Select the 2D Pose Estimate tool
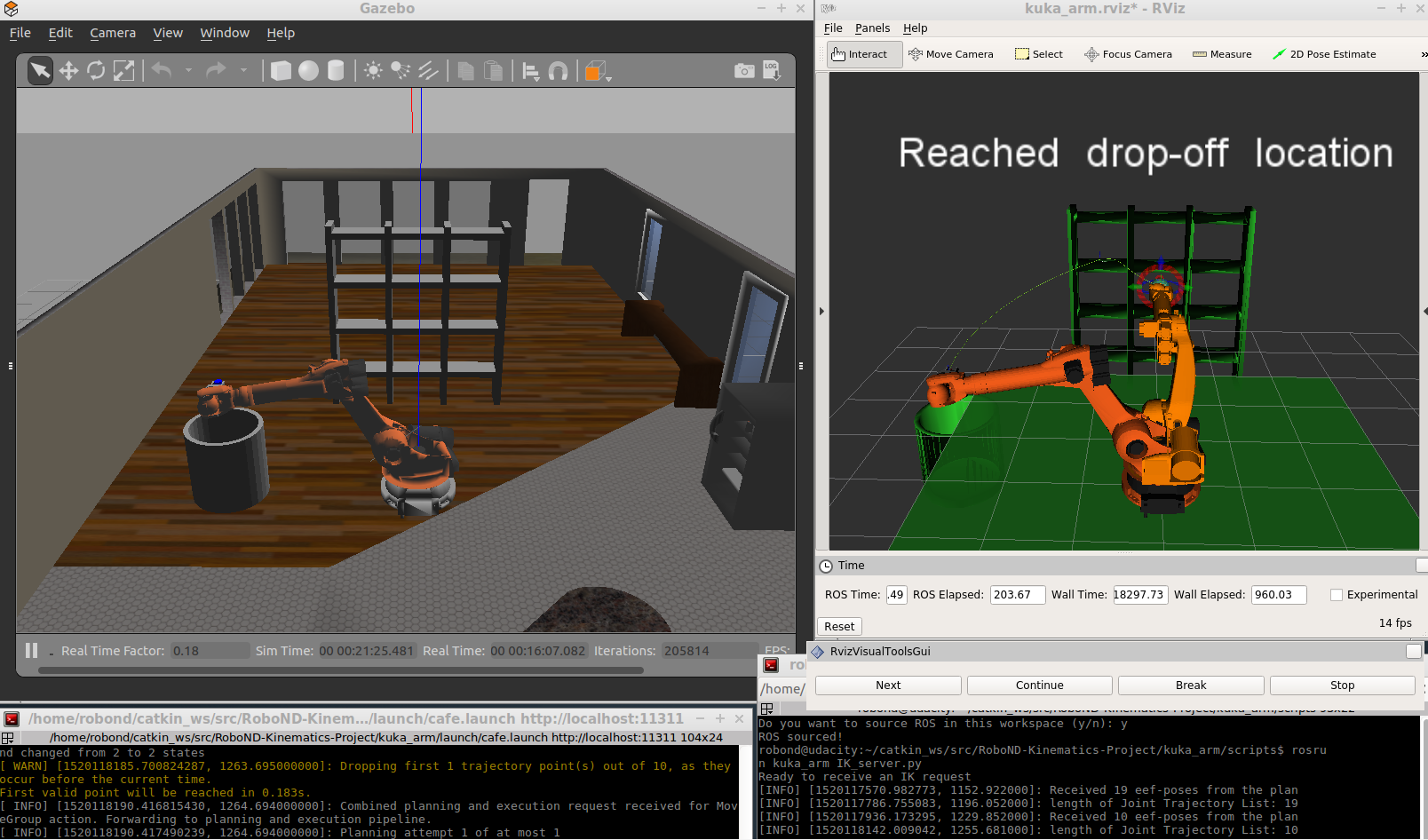1428x840 pixels. [1324, 54]
